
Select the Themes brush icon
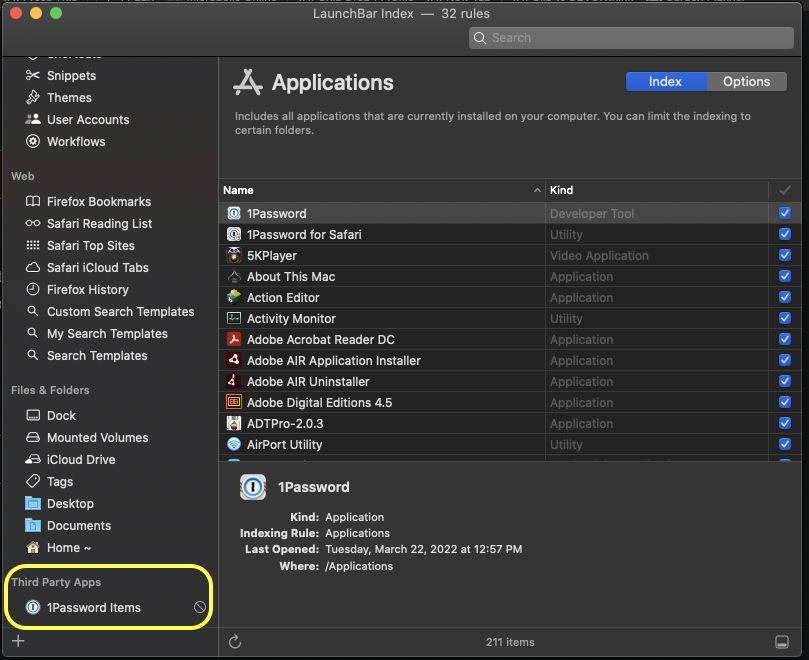[x=32, y=98]
